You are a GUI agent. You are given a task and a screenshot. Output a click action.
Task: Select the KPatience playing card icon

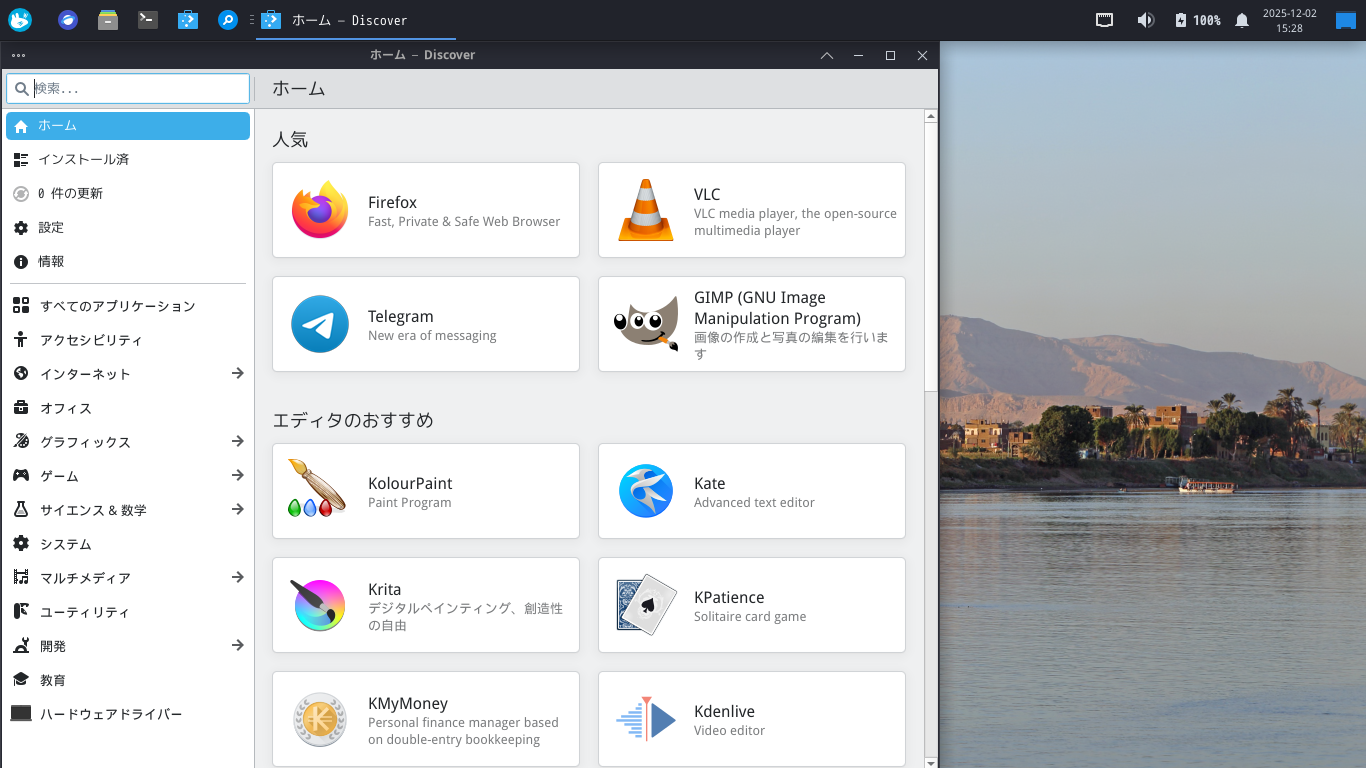pos(645,605)
